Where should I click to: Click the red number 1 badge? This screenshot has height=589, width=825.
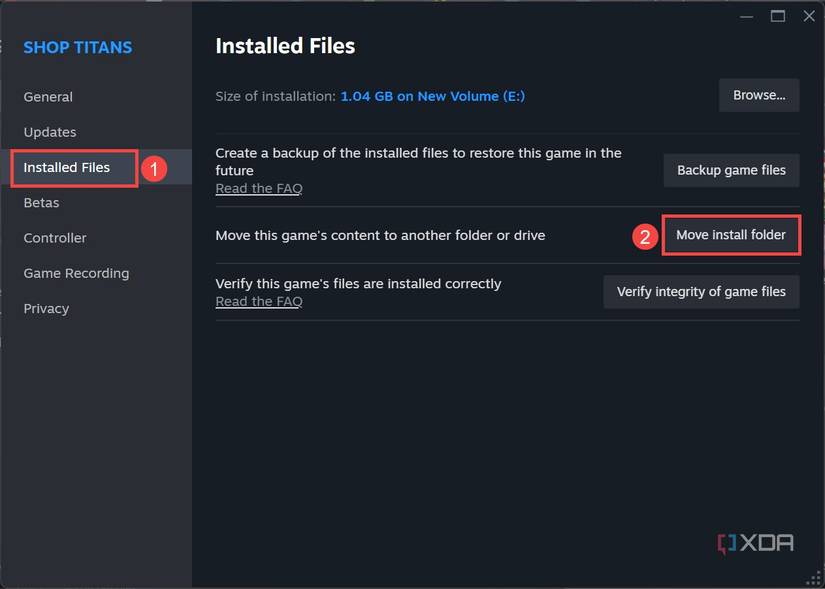pos(153,168)
